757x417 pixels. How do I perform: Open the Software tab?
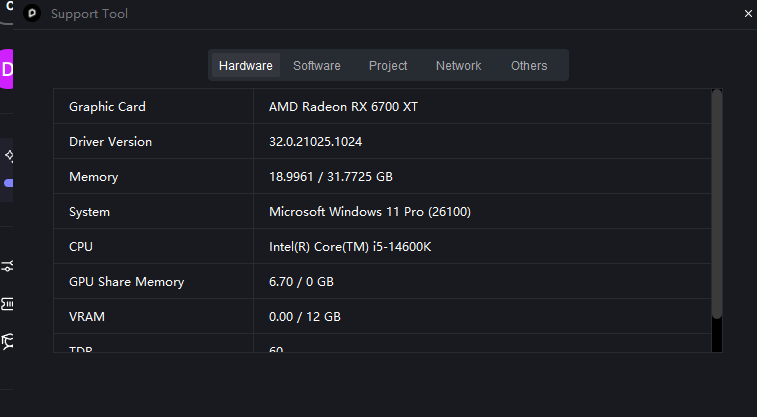tap(317, 66)
